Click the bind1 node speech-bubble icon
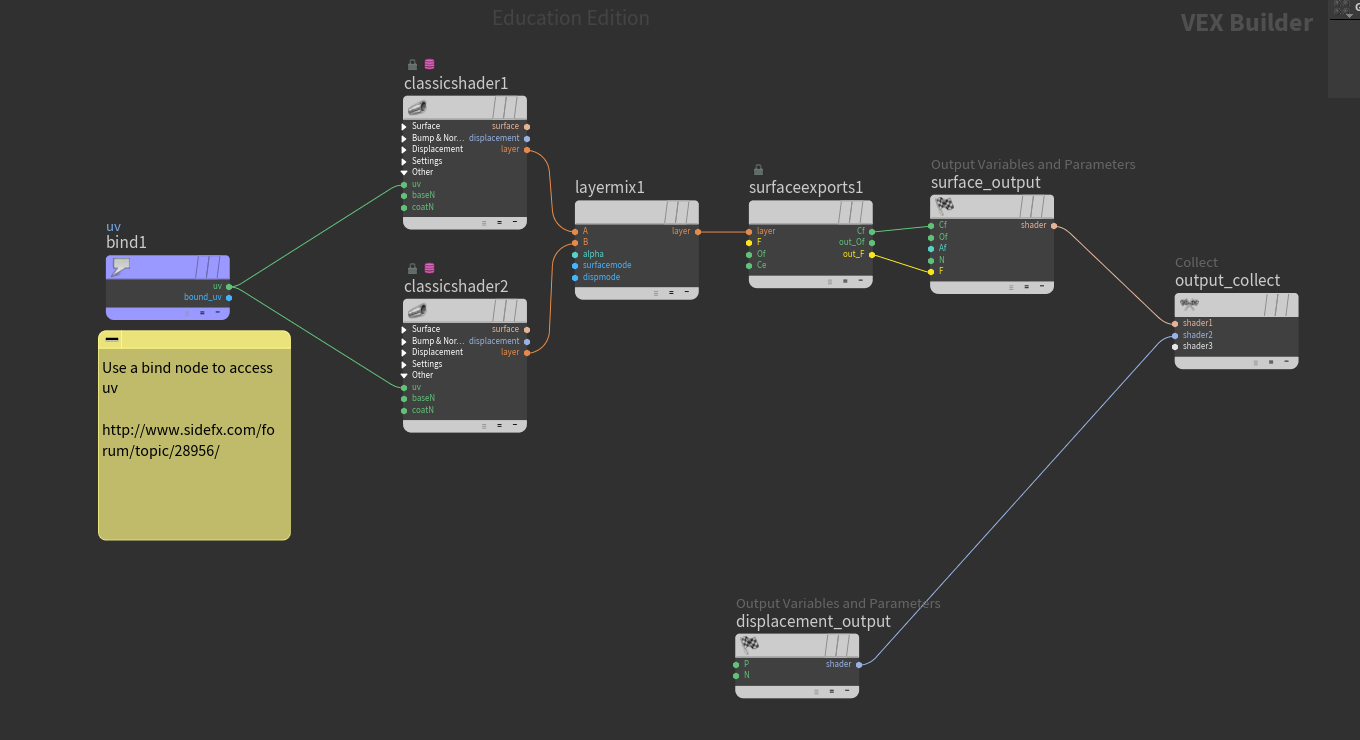 121,267
